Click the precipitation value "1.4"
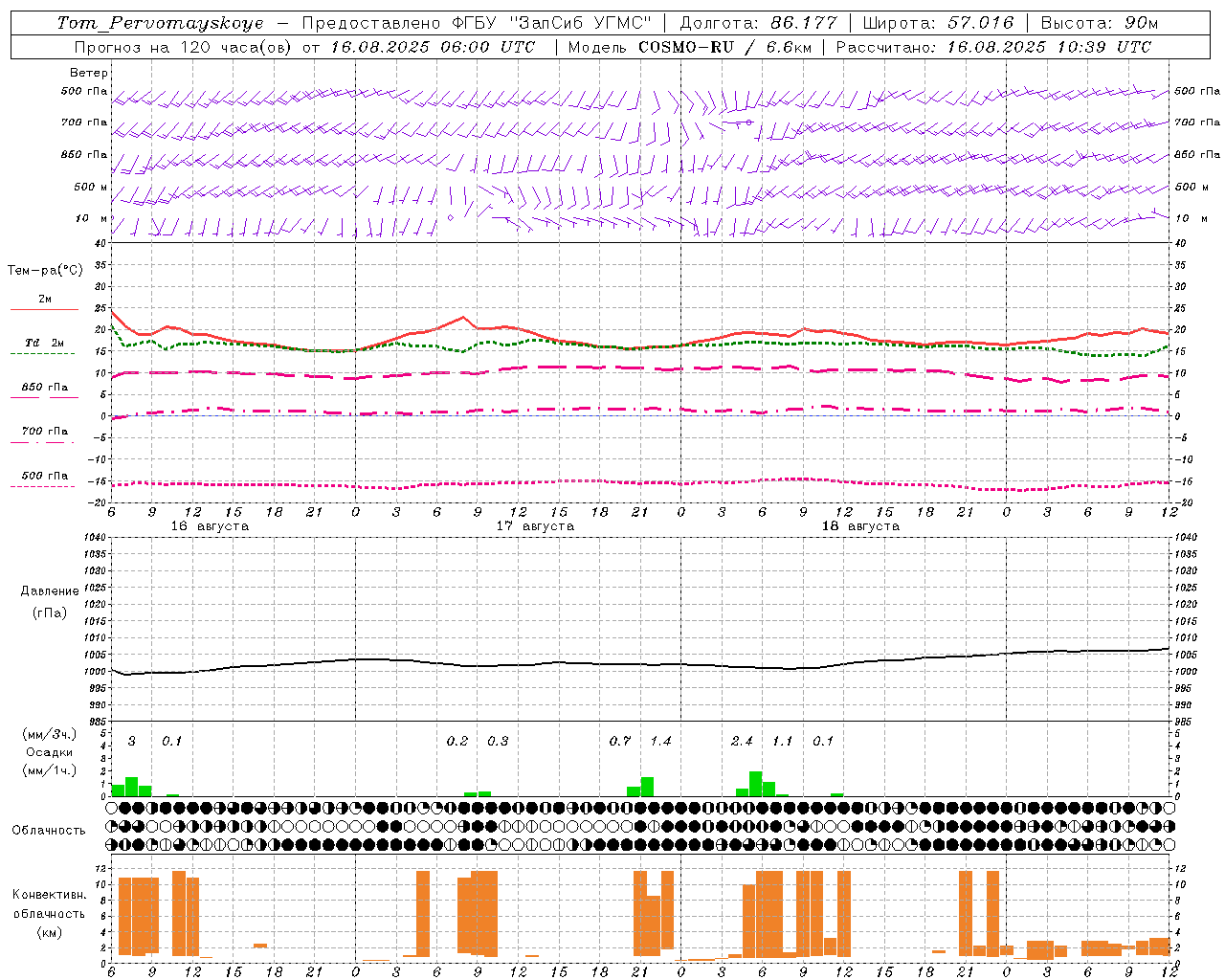This screenshot has width=1225, height=980. coord(660,741)
